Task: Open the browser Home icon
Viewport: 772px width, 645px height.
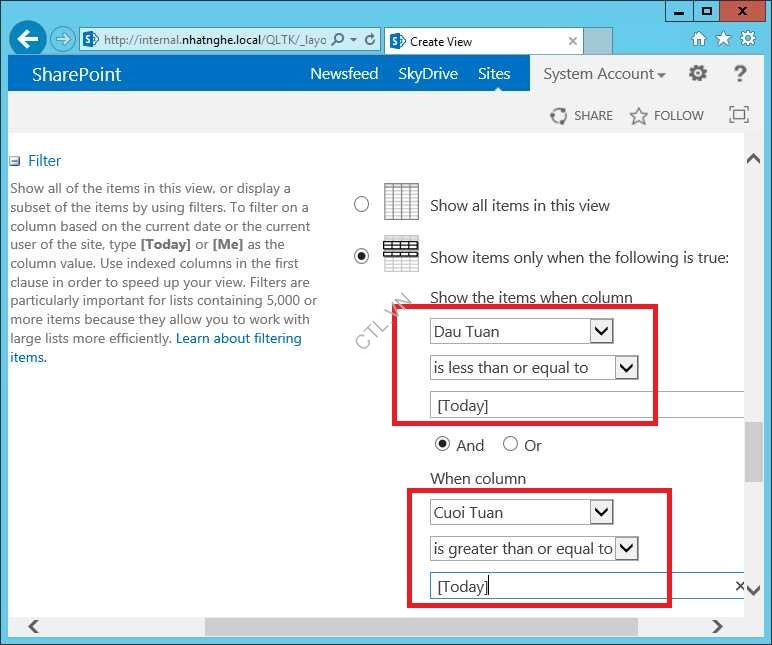Action: tap(698, 39)
